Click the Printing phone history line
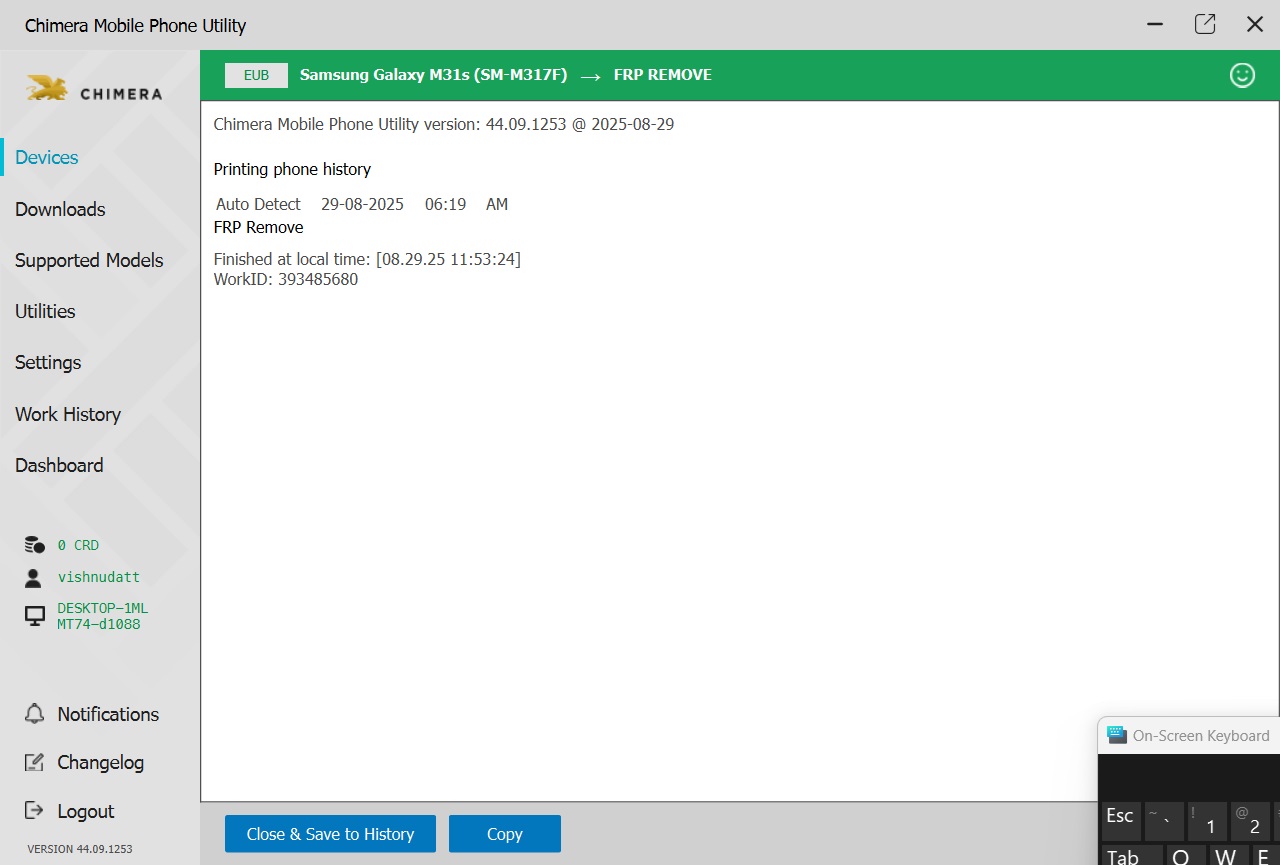The width and height of the screenshot is (1280, 865). click(x=292, y=170)
